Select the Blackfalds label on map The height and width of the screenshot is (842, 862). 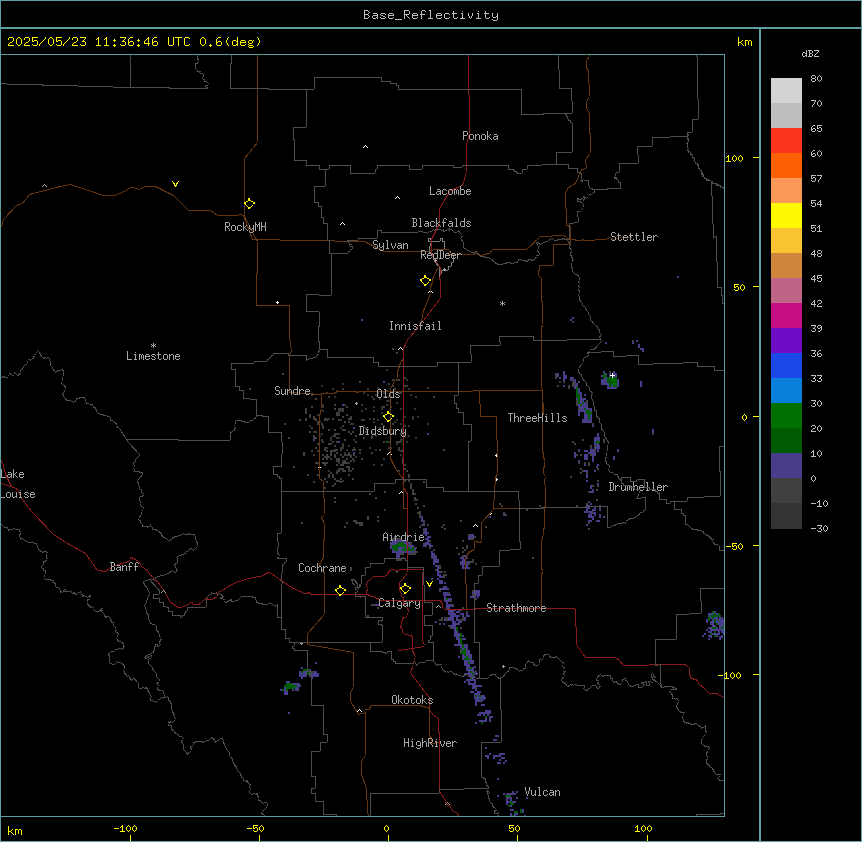(441, 223)
